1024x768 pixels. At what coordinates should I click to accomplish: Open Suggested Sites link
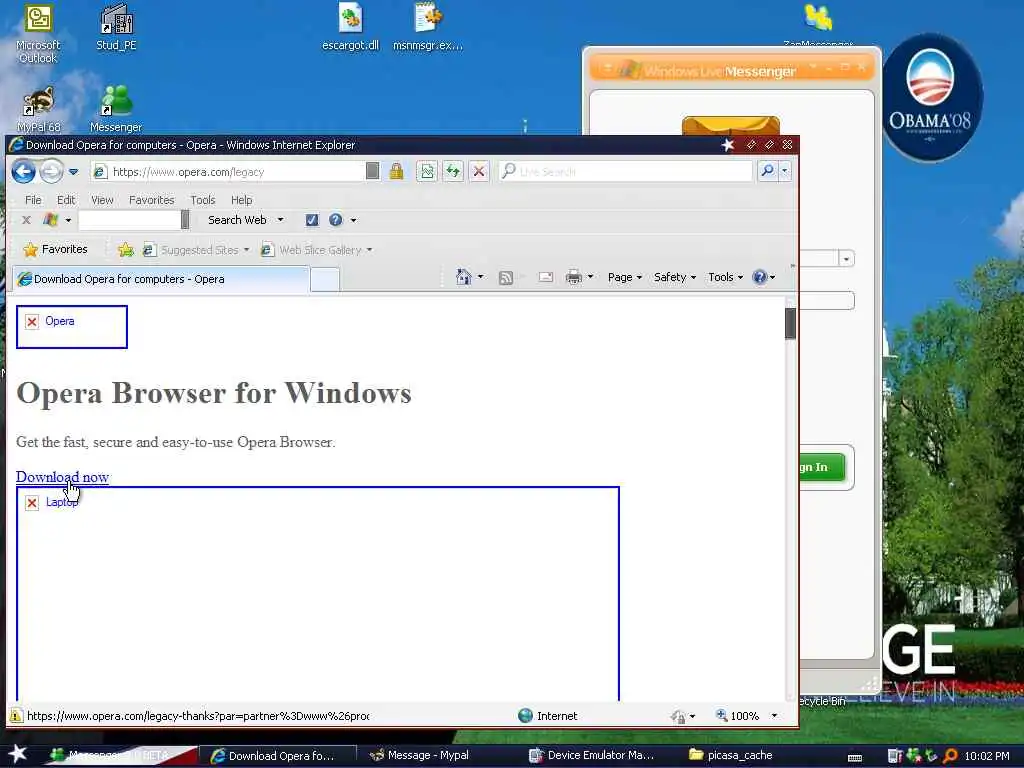point(199,250)
